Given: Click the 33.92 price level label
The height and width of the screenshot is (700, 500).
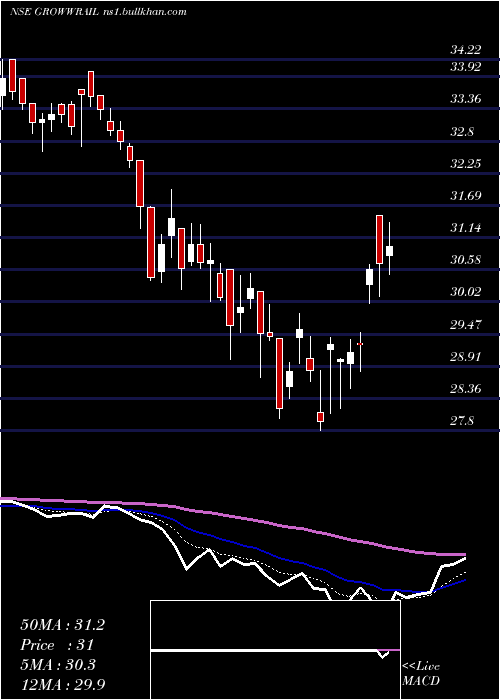Looking at the screenshot, I should [x=465, y=67].
